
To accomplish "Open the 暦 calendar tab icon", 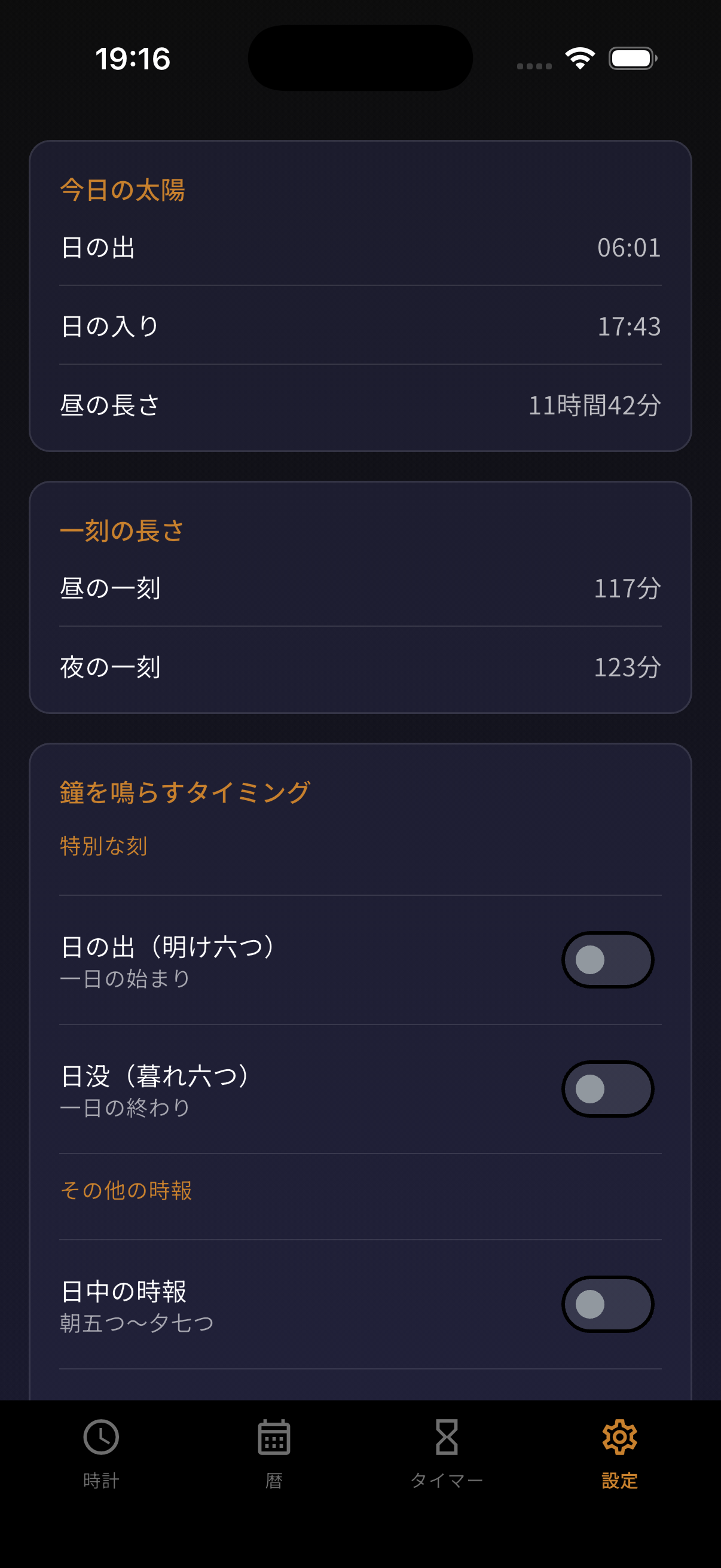I will (x=274, y=1438).
